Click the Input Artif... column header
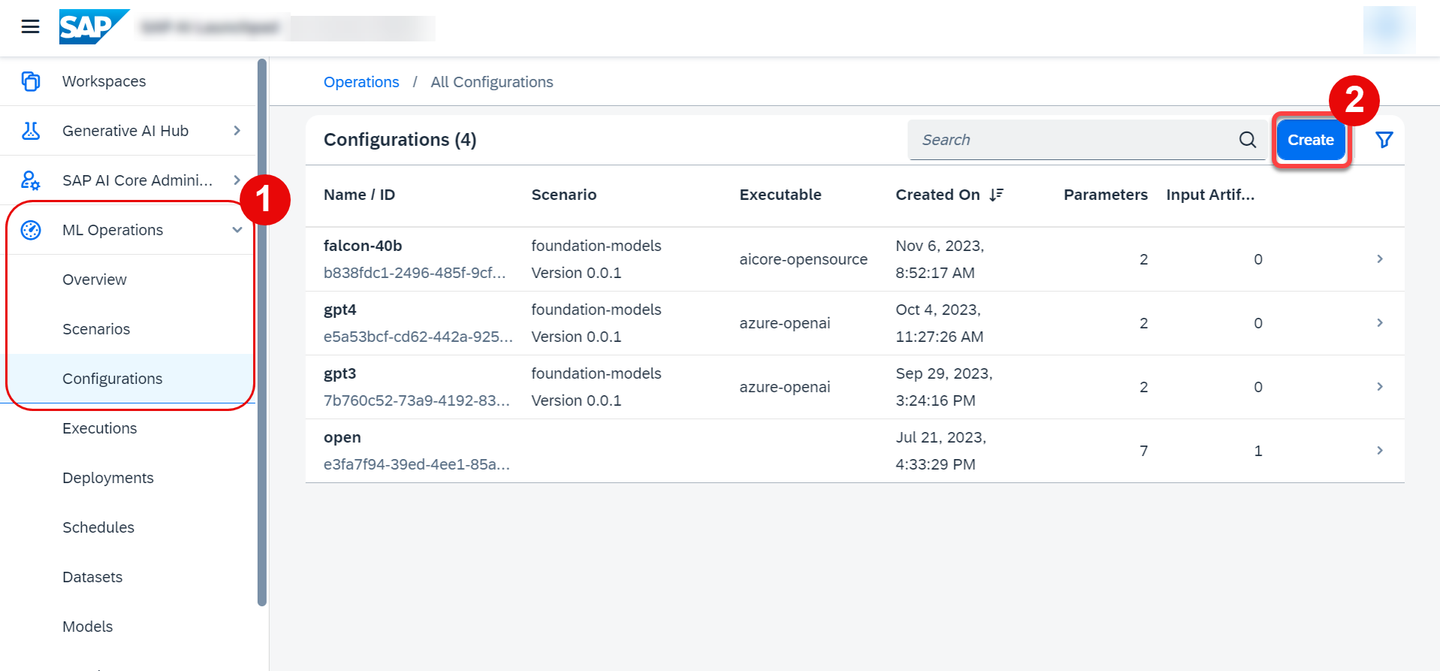 [x=1210, y=195]
